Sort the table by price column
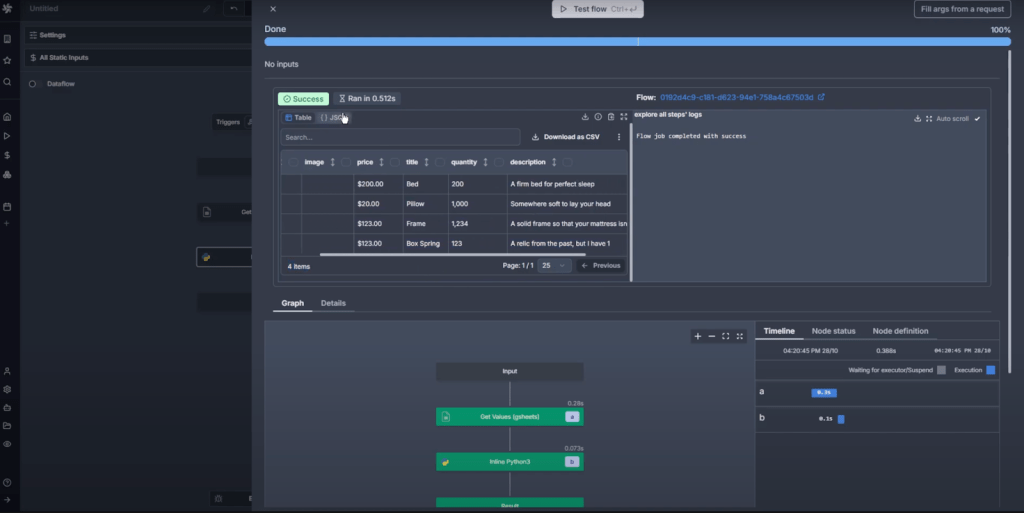 click(381, 162)
